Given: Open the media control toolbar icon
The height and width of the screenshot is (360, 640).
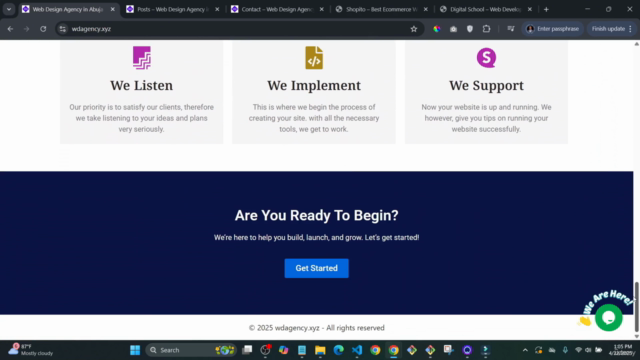Looking at the screenshot, I should [511, 29].
